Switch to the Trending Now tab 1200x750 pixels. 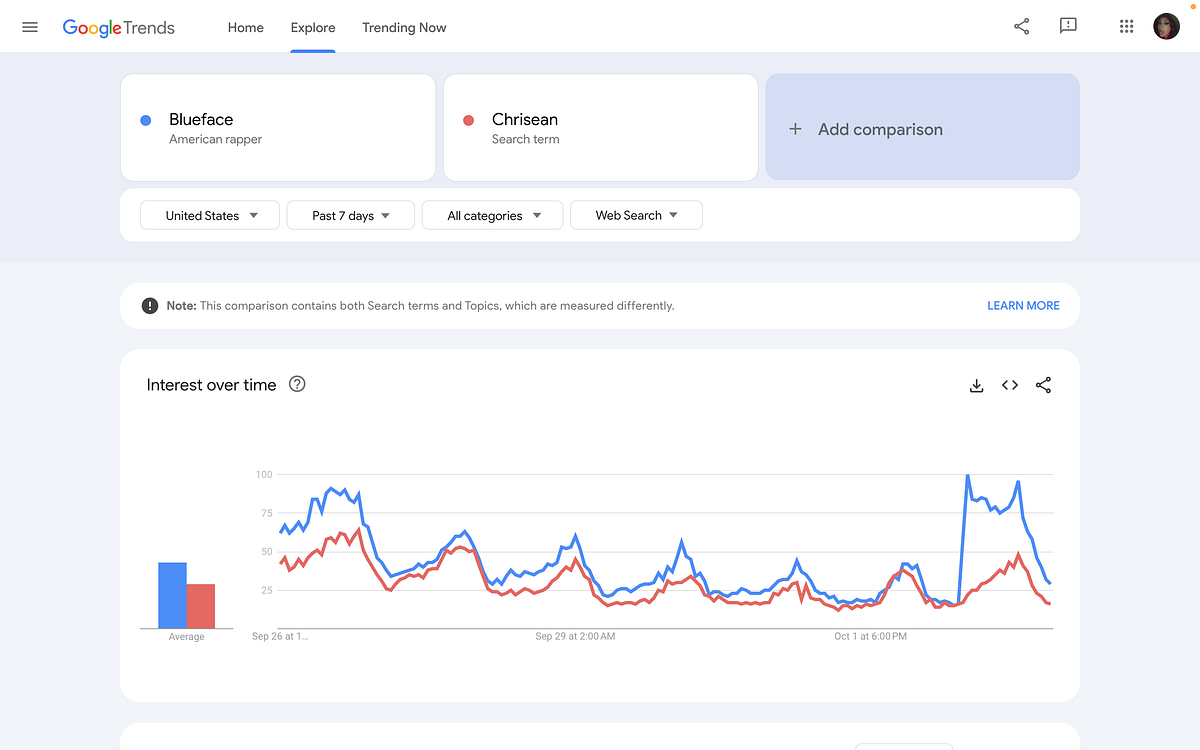point(404,27)
